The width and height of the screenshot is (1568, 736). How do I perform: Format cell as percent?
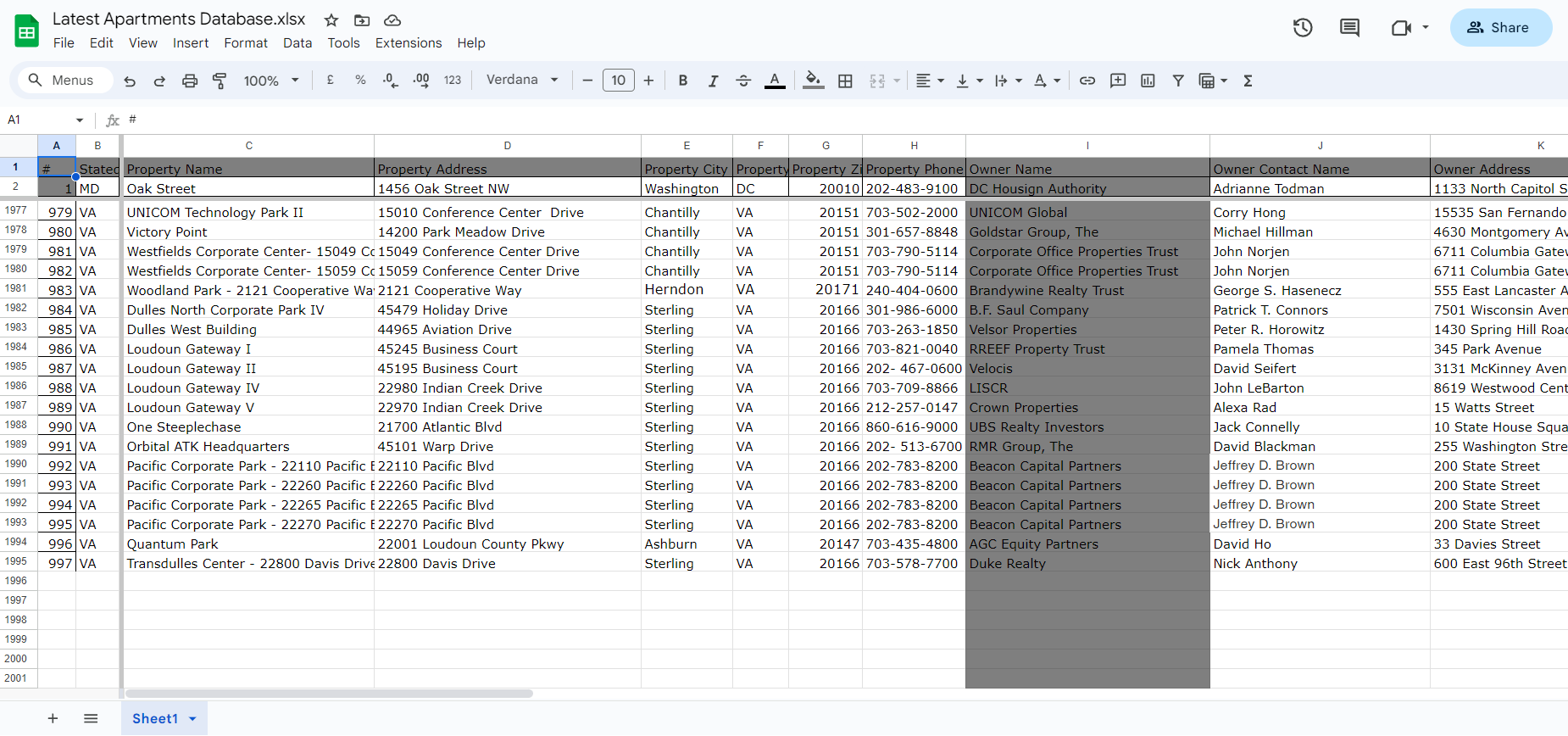pos(360,80)
